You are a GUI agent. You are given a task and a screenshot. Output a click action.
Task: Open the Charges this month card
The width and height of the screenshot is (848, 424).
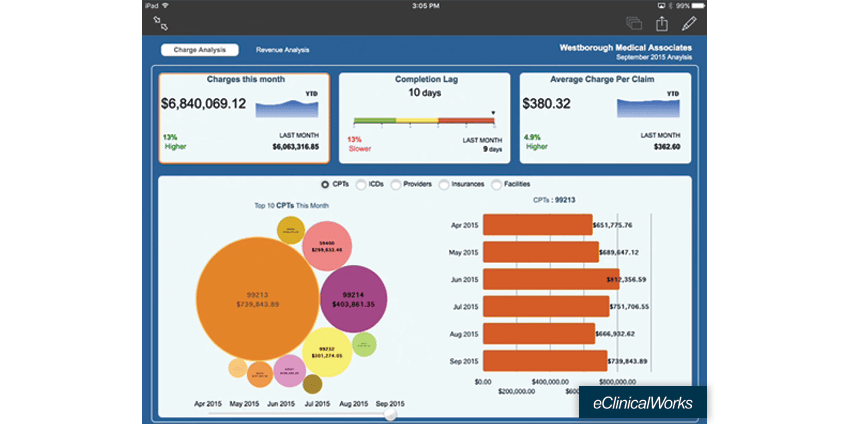[244, 118]
